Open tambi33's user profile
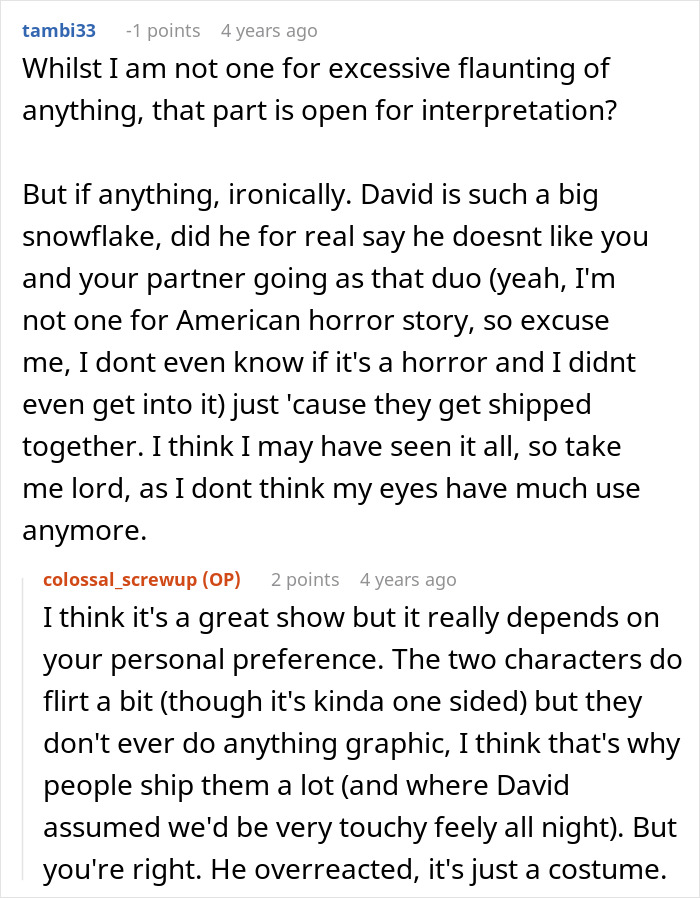700x898 pixels. [58, 31]
